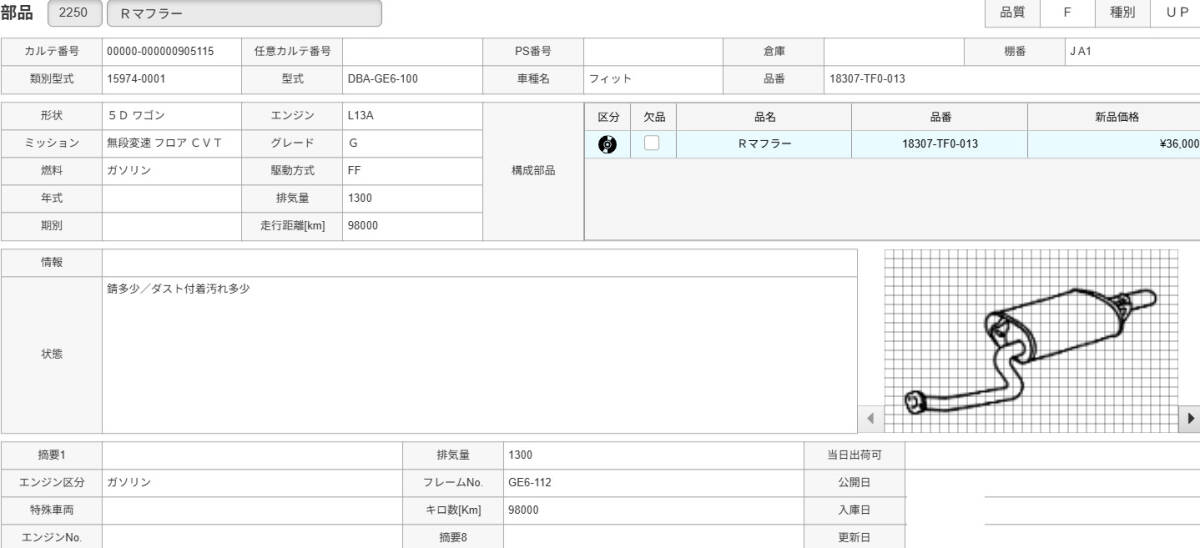The height and width of the screenshot is (548, 1200).
Task: Click the empty 特殊車両 field
Action: [x=252, y=510]
